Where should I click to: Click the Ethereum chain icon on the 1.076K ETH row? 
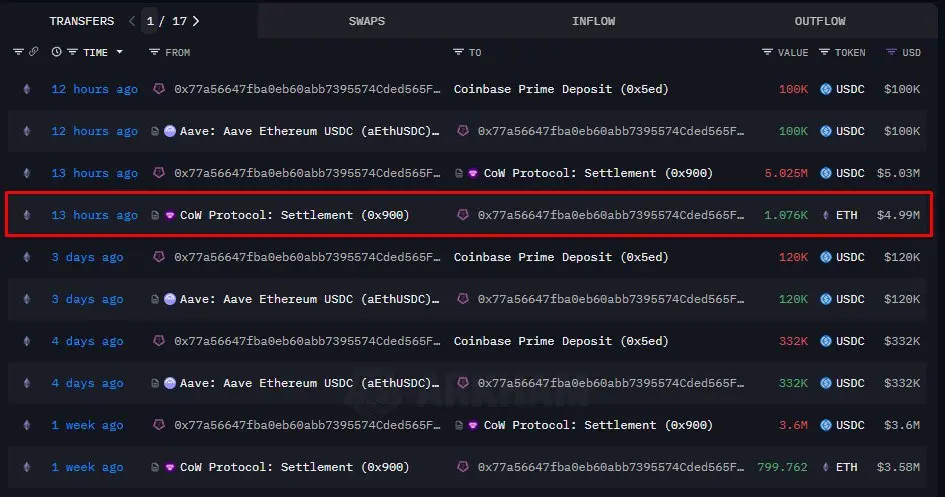pyautogui.click(x=27, y=215)
